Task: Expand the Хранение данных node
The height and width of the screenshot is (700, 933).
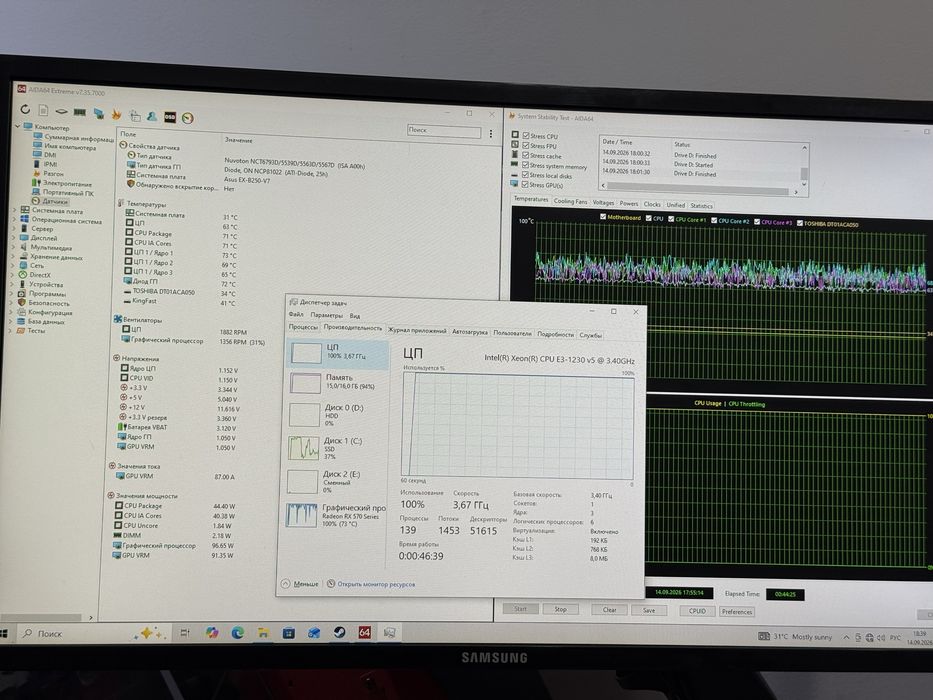Action: click(14, 256)
